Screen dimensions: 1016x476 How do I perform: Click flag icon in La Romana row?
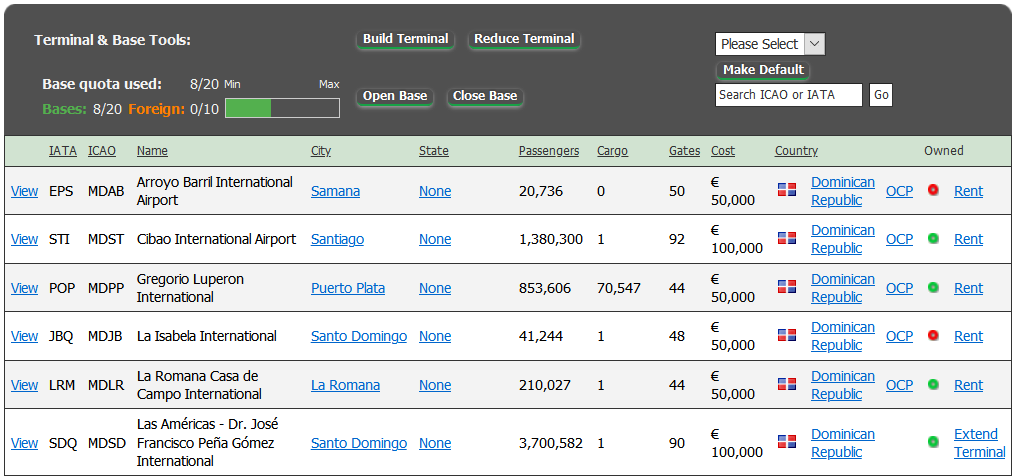[x=786, y=385]
